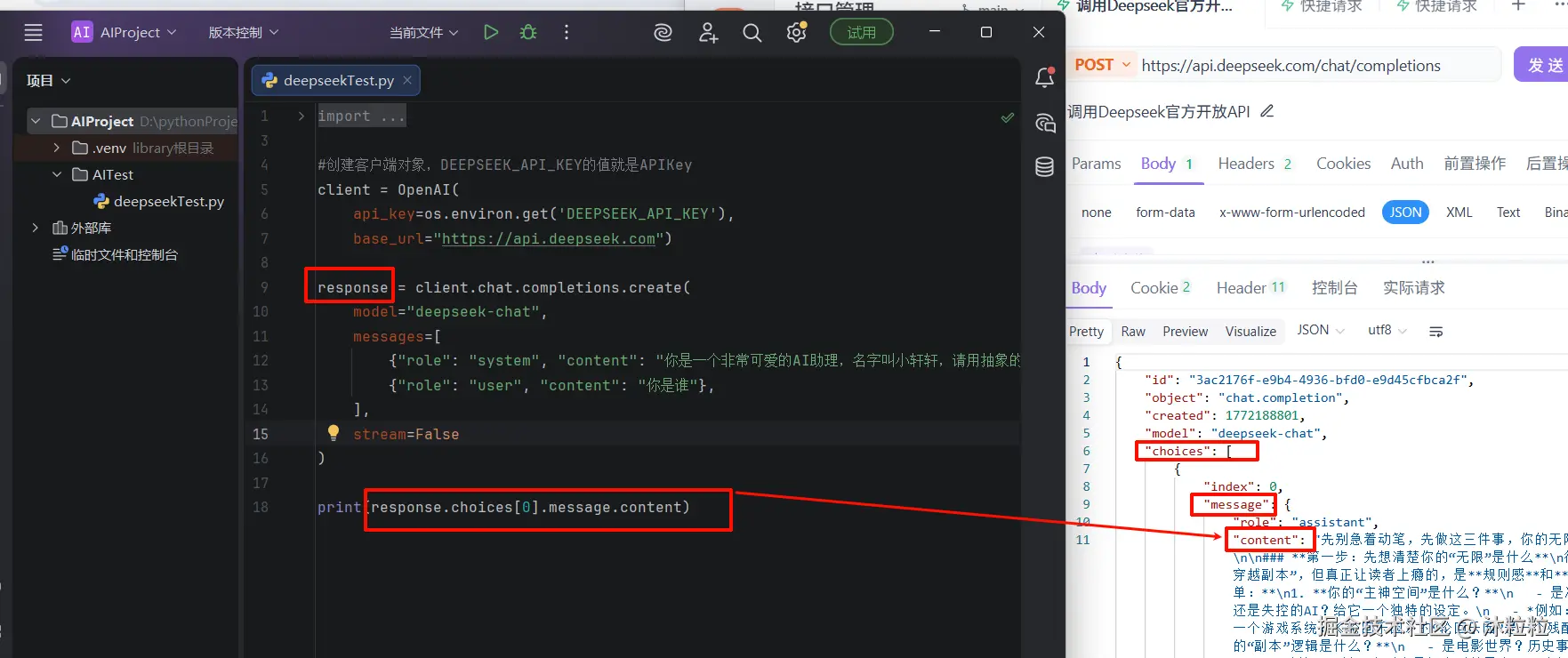Open the 实际请求 response tab

(1413, 288)
